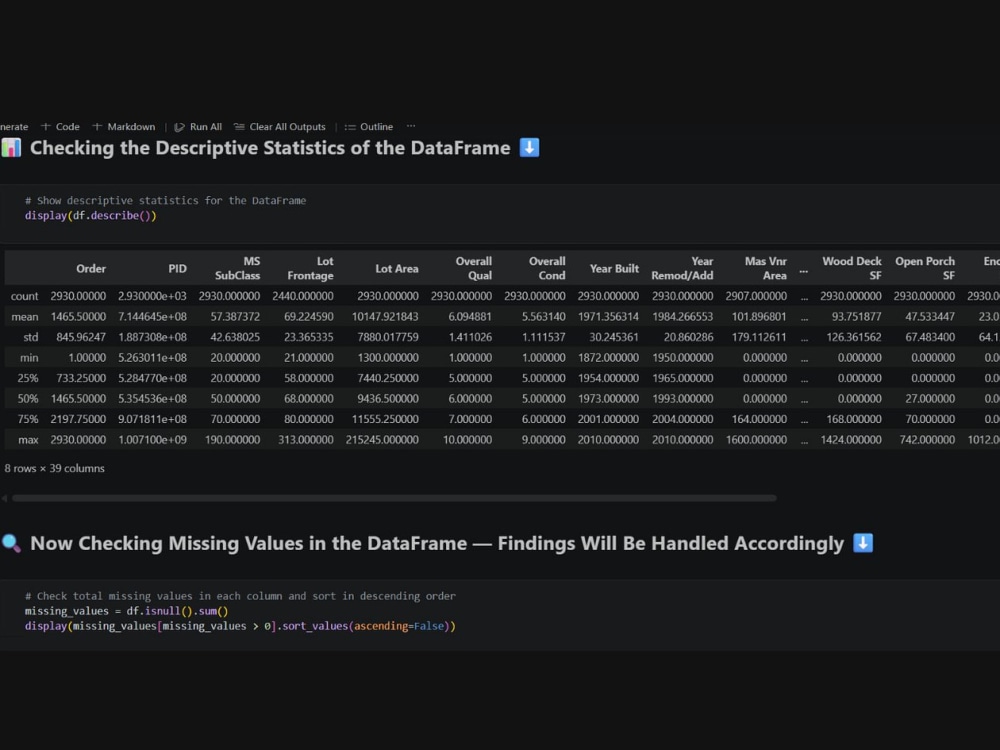Click the Wood Deck SF max 1424.000000
This screenshot has height=750, width=1000.
click(x=851, y=439)
